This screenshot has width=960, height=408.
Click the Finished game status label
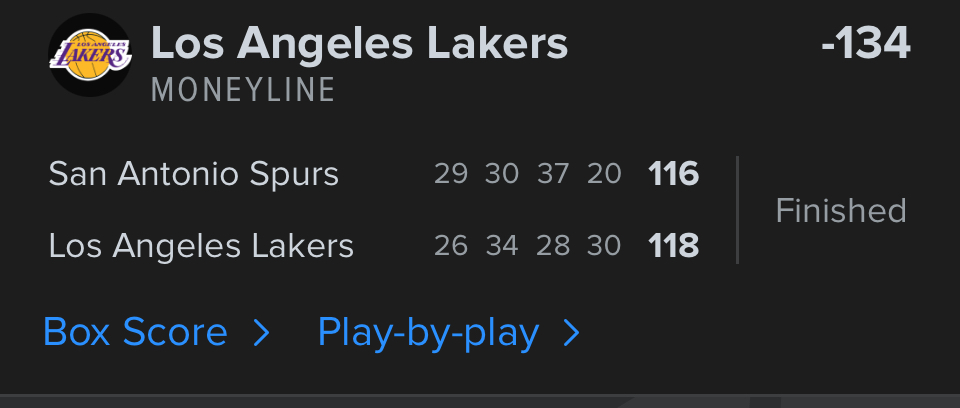[841, 210]
